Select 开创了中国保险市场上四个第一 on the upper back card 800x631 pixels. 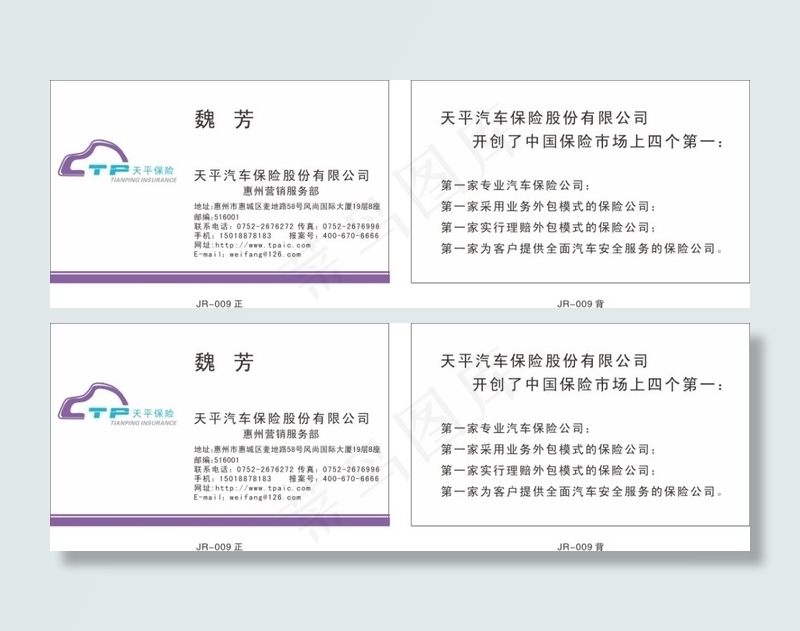click(598, 141)
